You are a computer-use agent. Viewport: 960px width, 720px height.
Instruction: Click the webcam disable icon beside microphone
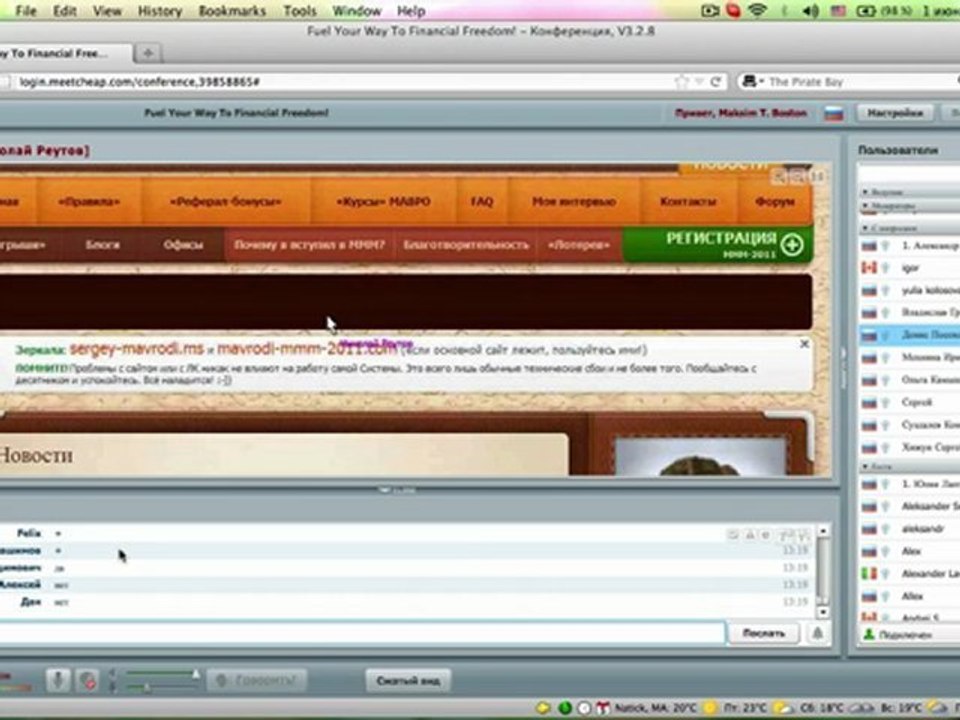pos(88,680)
